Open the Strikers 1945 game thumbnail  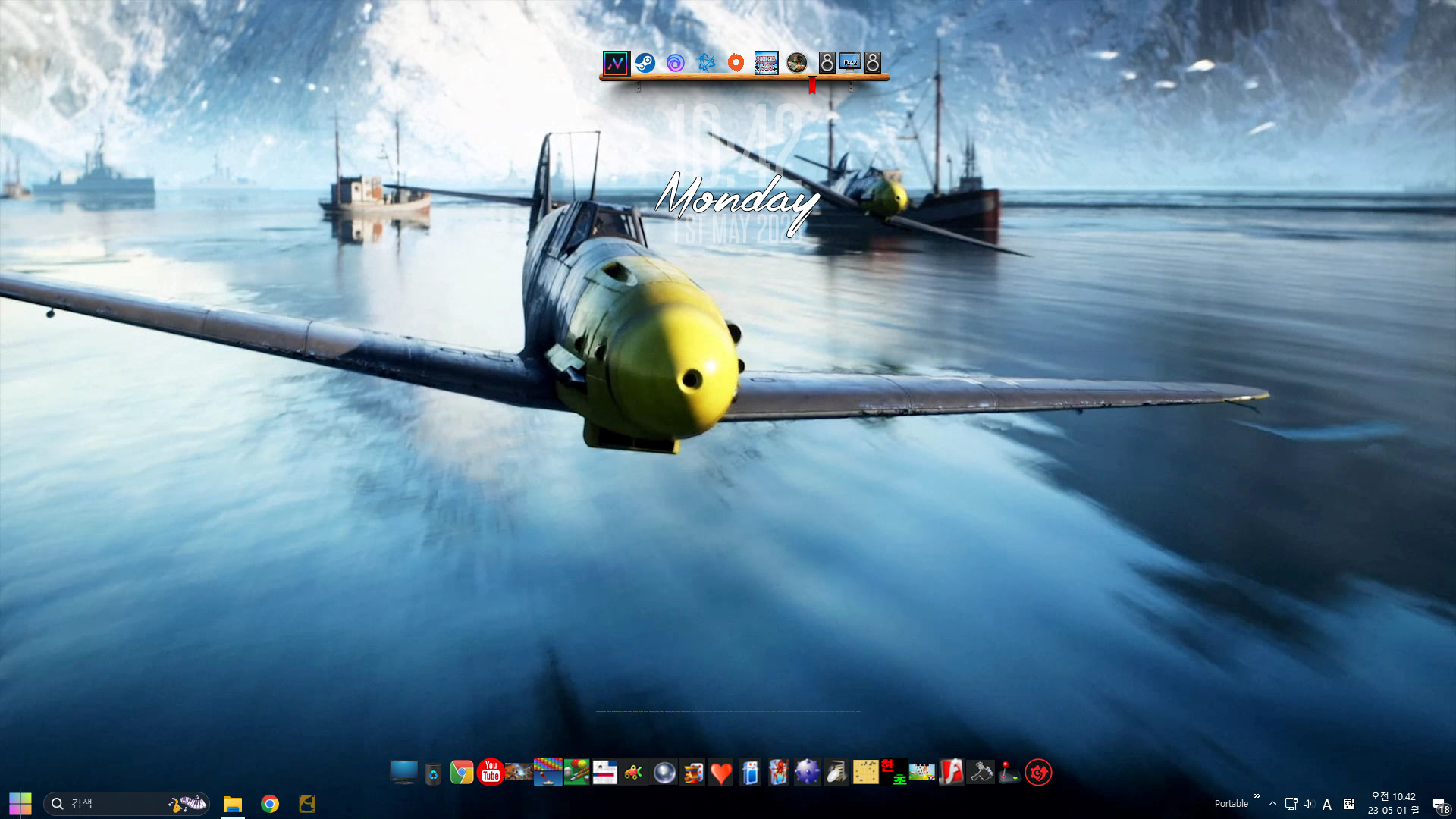tap(766, 63)
